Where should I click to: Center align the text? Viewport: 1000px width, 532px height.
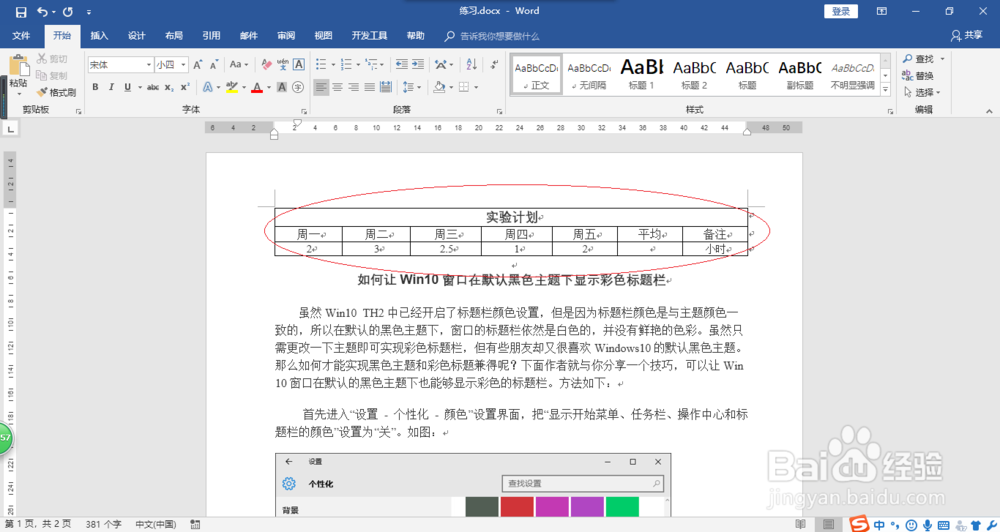(337, 87)
